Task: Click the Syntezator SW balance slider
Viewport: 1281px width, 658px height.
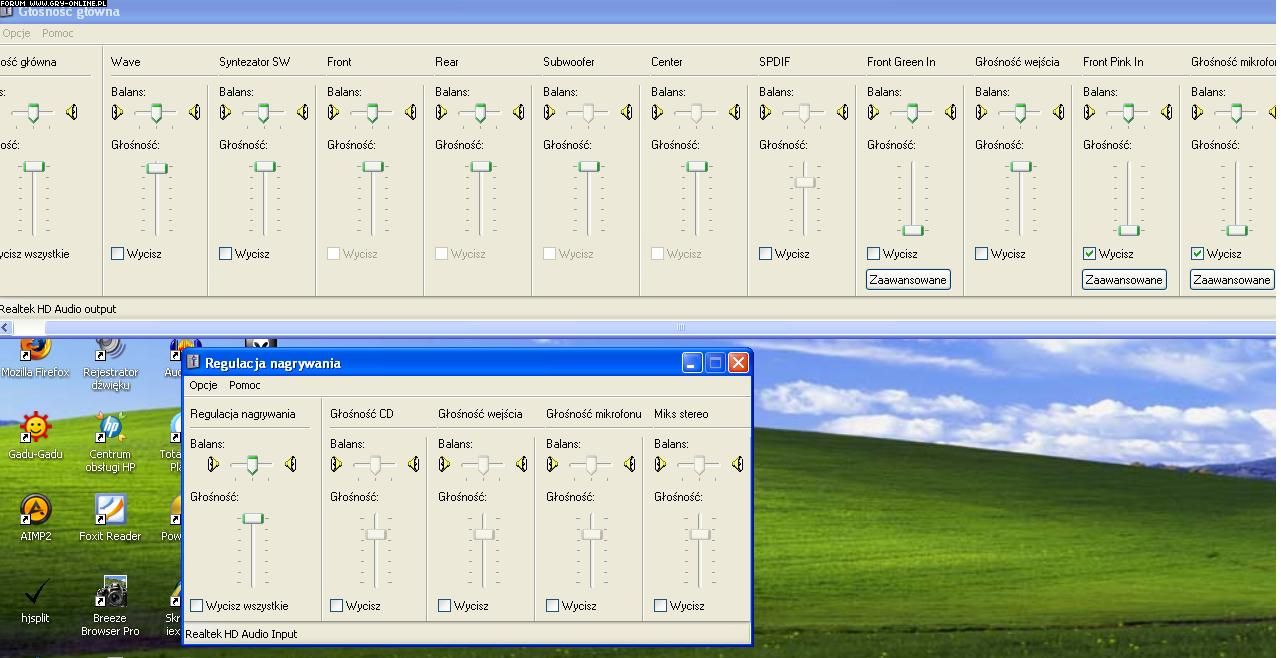Action: point(264,113)
